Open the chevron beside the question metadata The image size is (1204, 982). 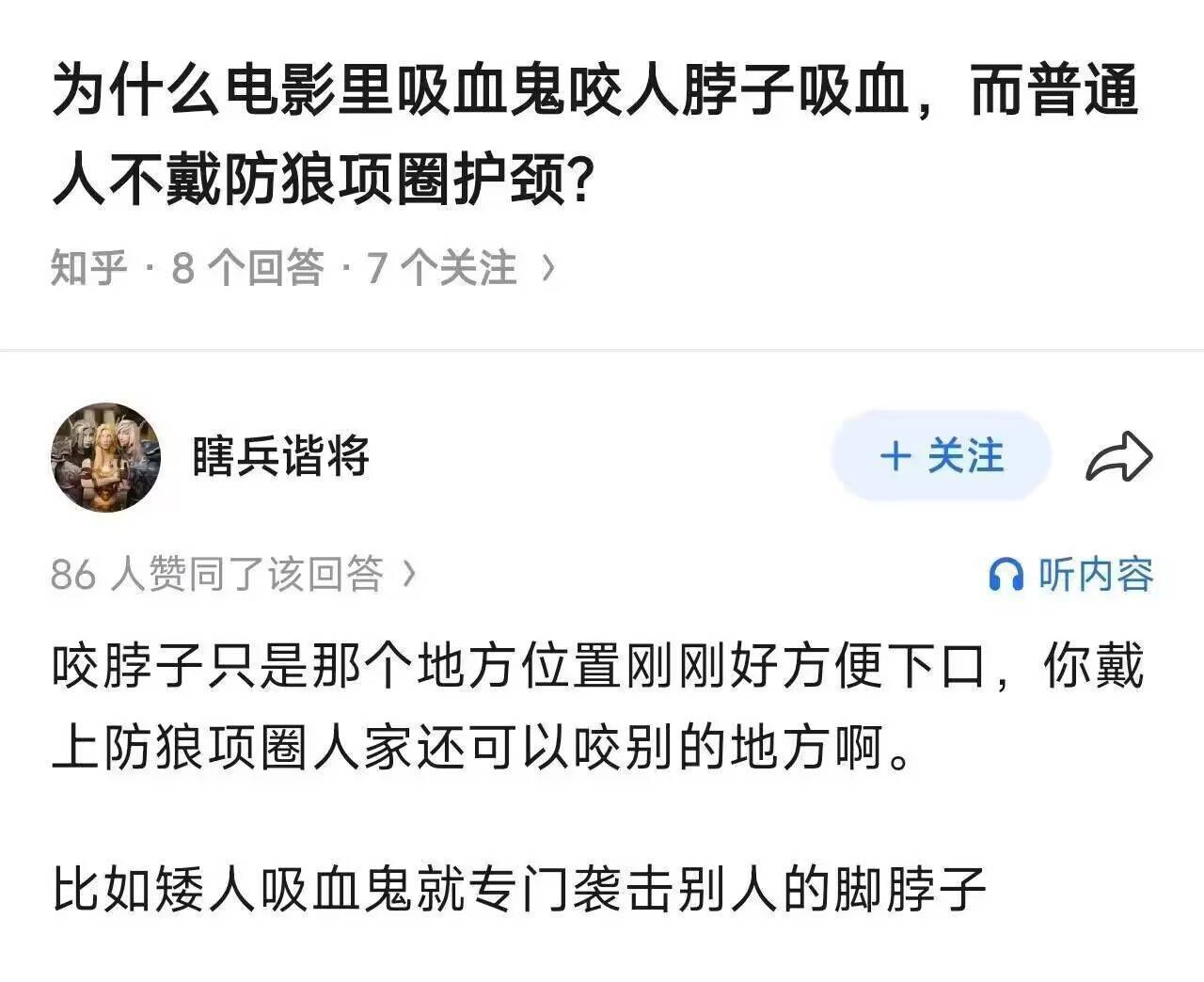pos(550,267)
